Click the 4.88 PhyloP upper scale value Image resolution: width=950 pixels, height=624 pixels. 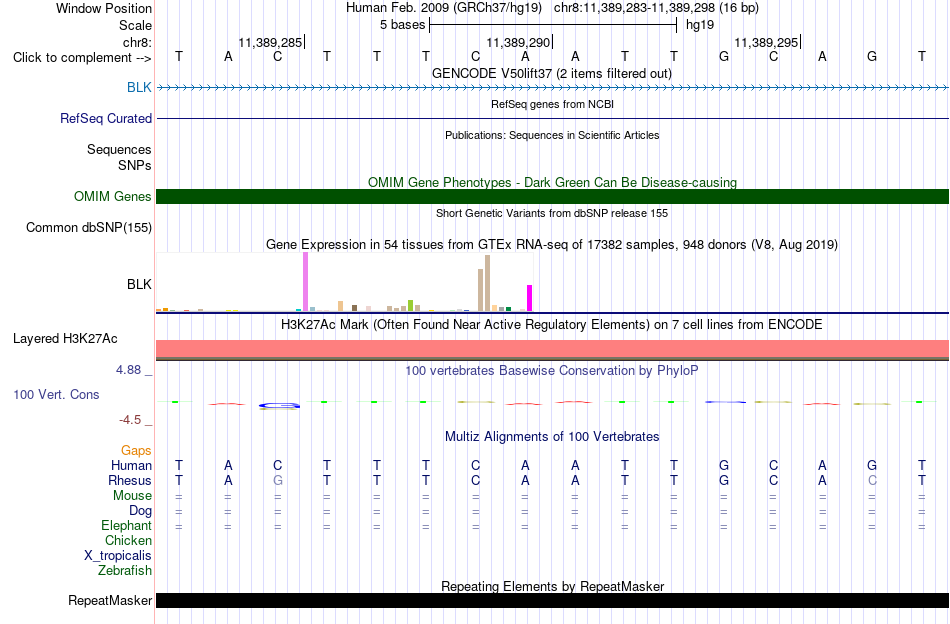coord(128,370)
